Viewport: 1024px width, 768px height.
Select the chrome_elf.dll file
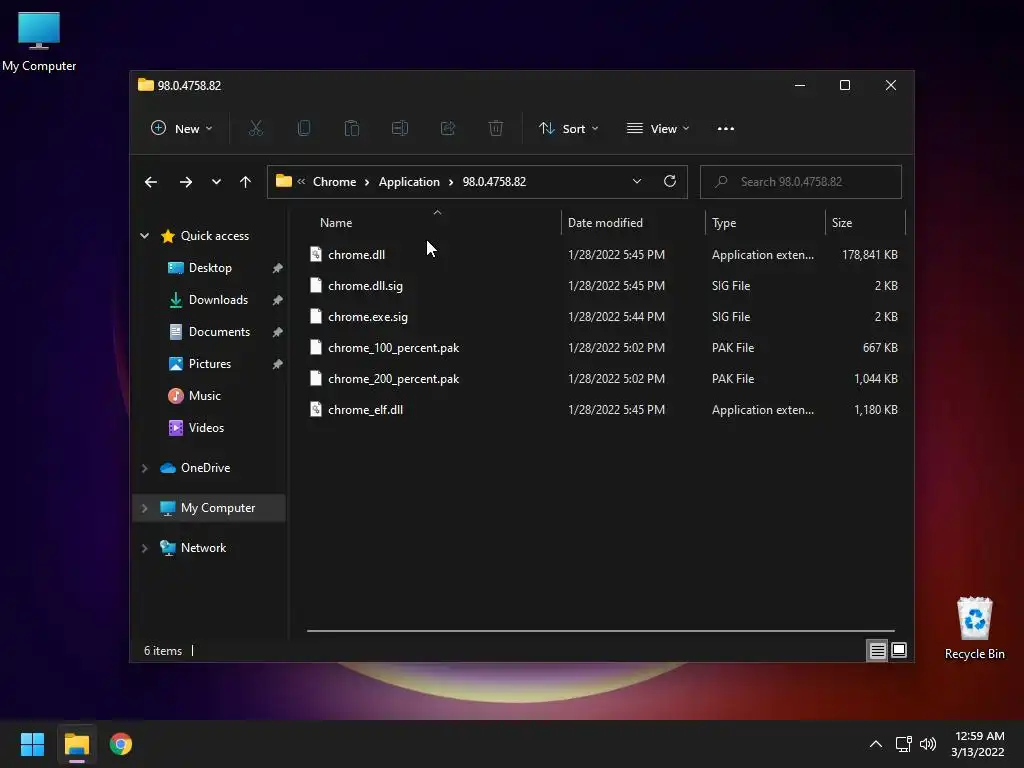point(602,409)
